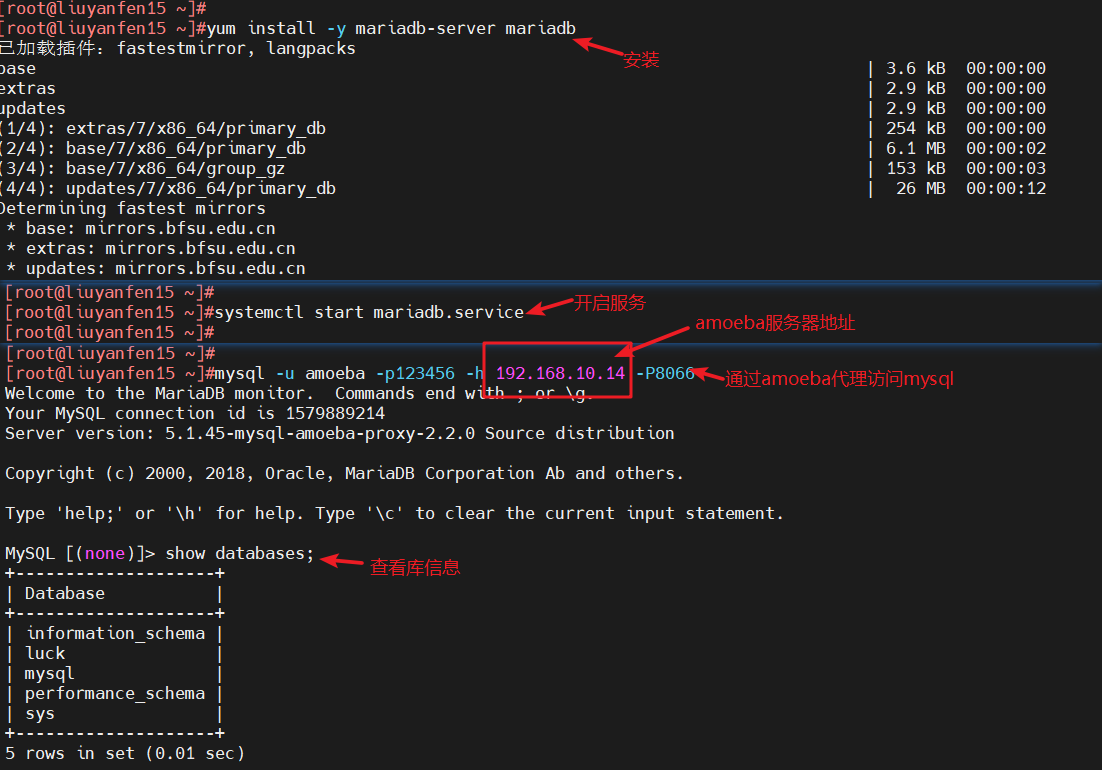Click the 'yum install -y mariadb-server mariadb' command
The height and width of the screenshot is (770, 1102).
[x=391, y=29]
